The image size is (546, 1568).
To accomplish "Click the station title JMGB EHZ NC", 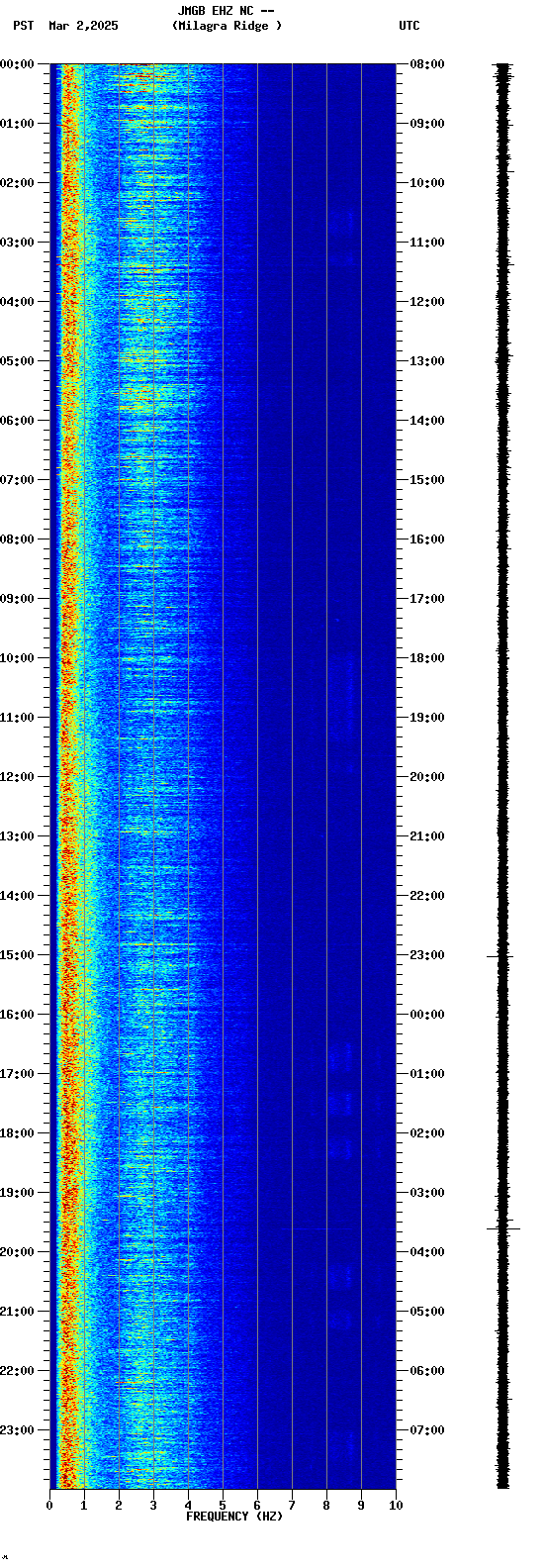I will (x=217, y=11).
